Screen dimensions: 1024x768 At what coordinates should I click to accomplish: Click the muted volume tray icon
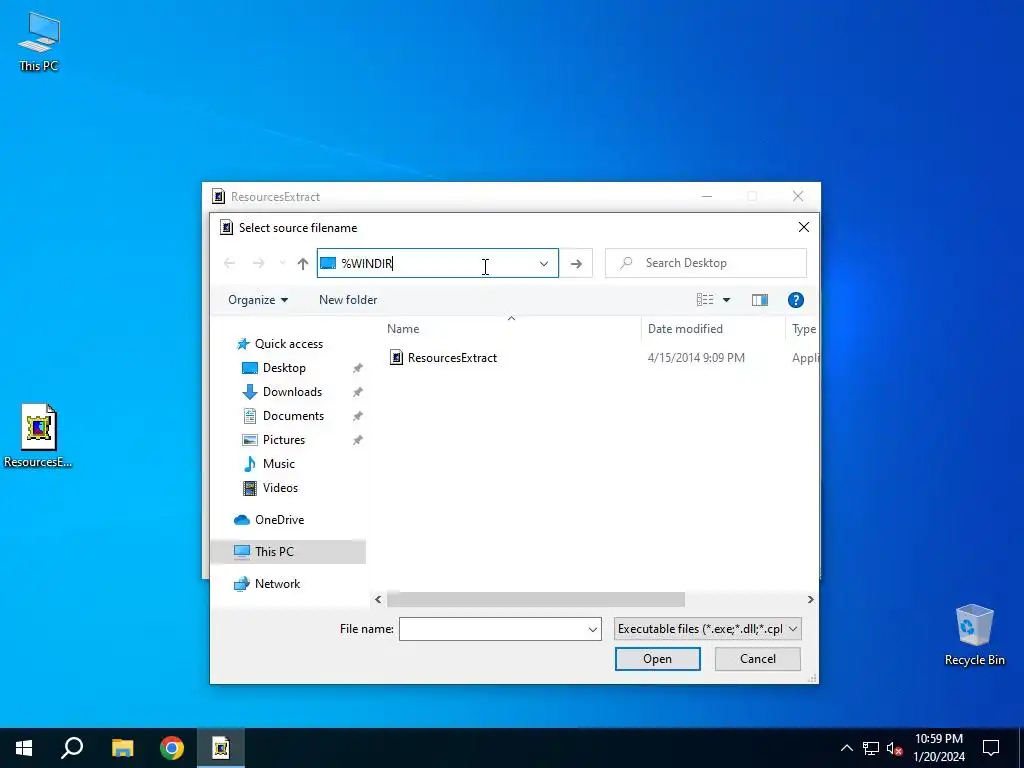[895, 748]
